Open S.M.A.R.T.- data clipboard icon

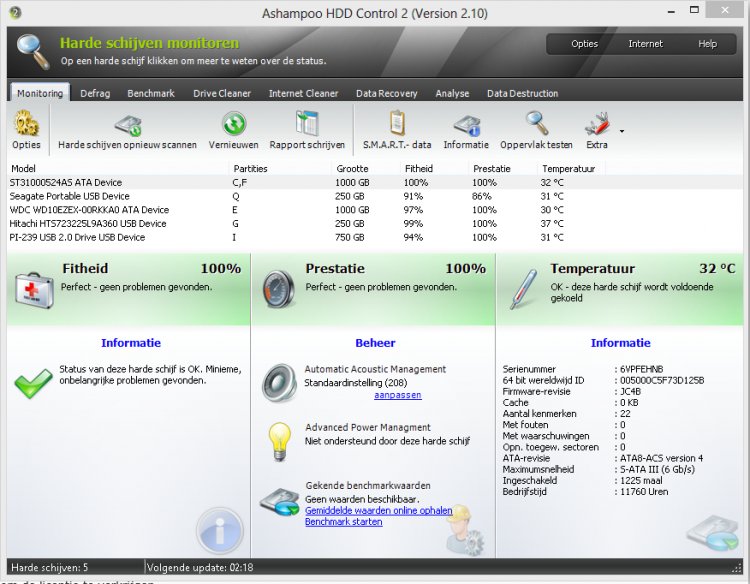(396, 125)
